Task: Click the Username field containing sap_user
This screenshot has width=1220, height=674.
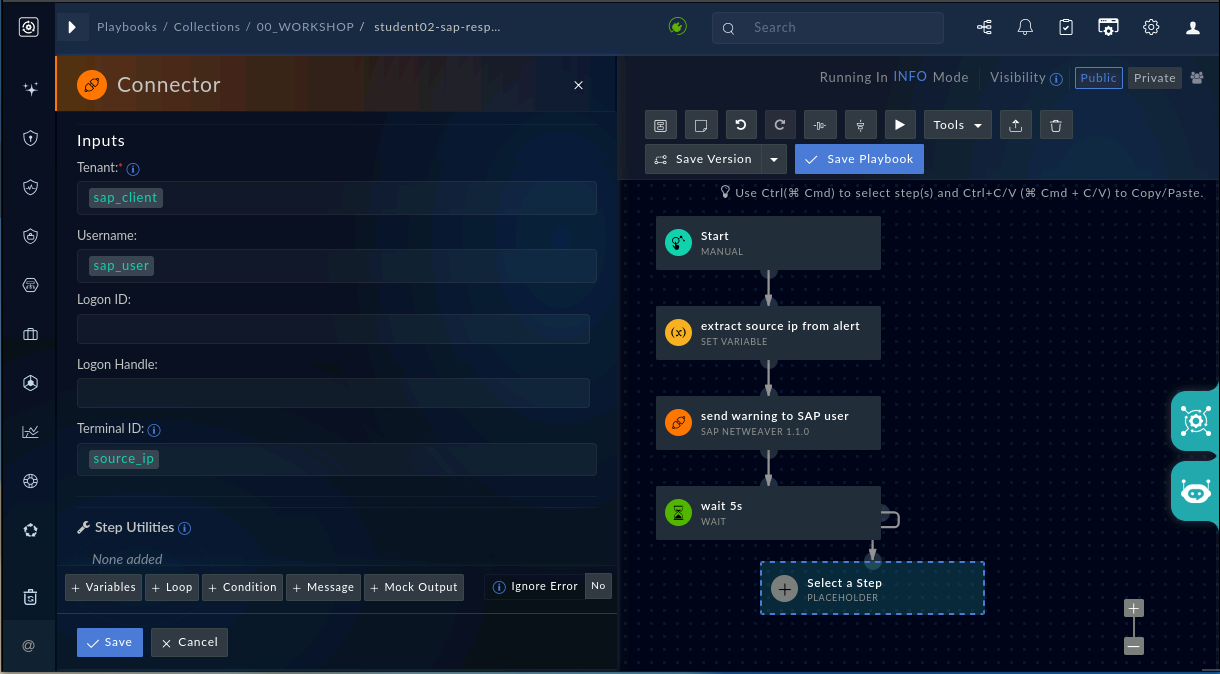Action: (337, 266)
